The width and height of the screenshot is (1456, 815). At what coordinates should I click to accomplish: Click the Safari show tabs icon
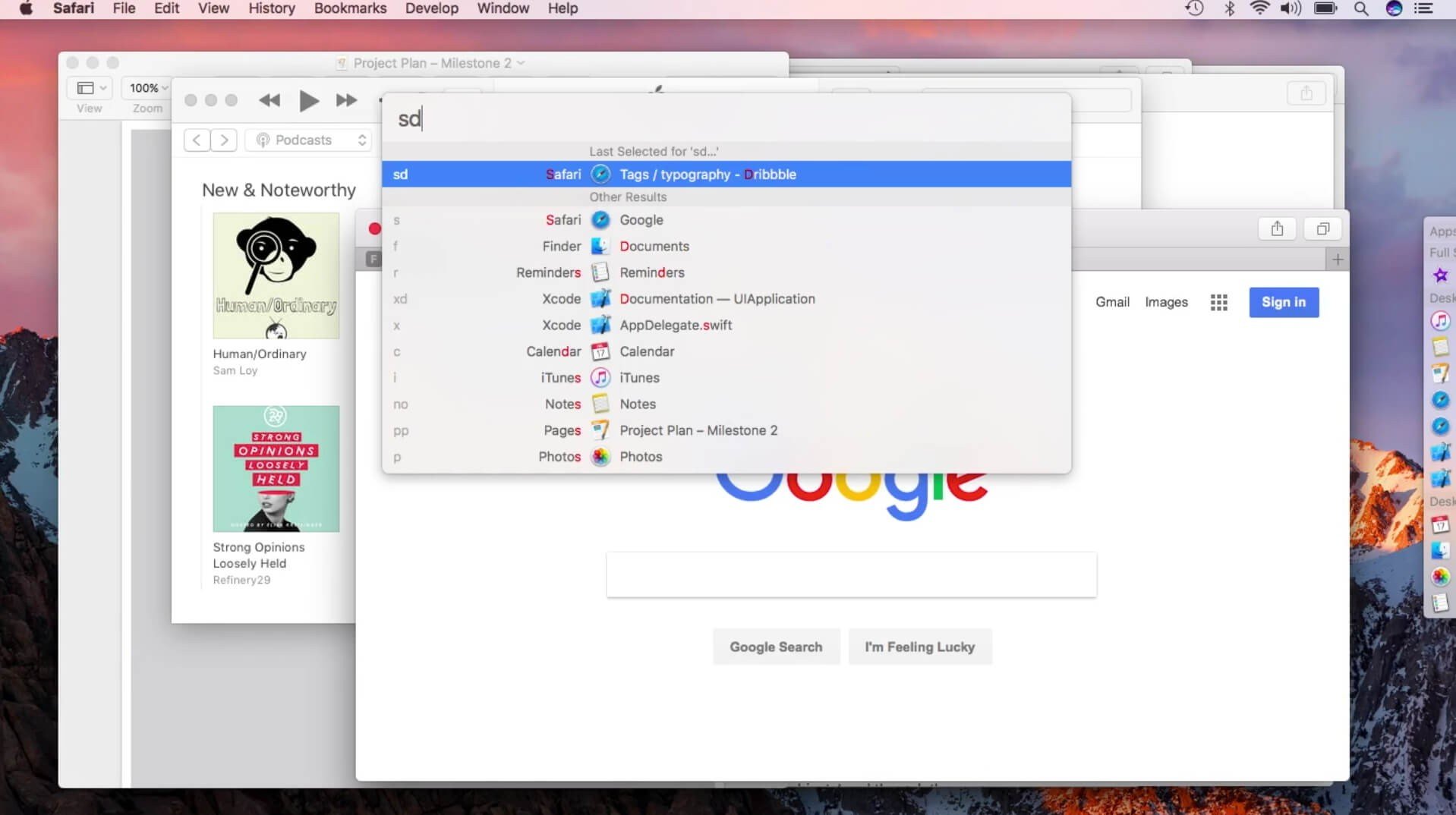click(x=1322, y=229)
